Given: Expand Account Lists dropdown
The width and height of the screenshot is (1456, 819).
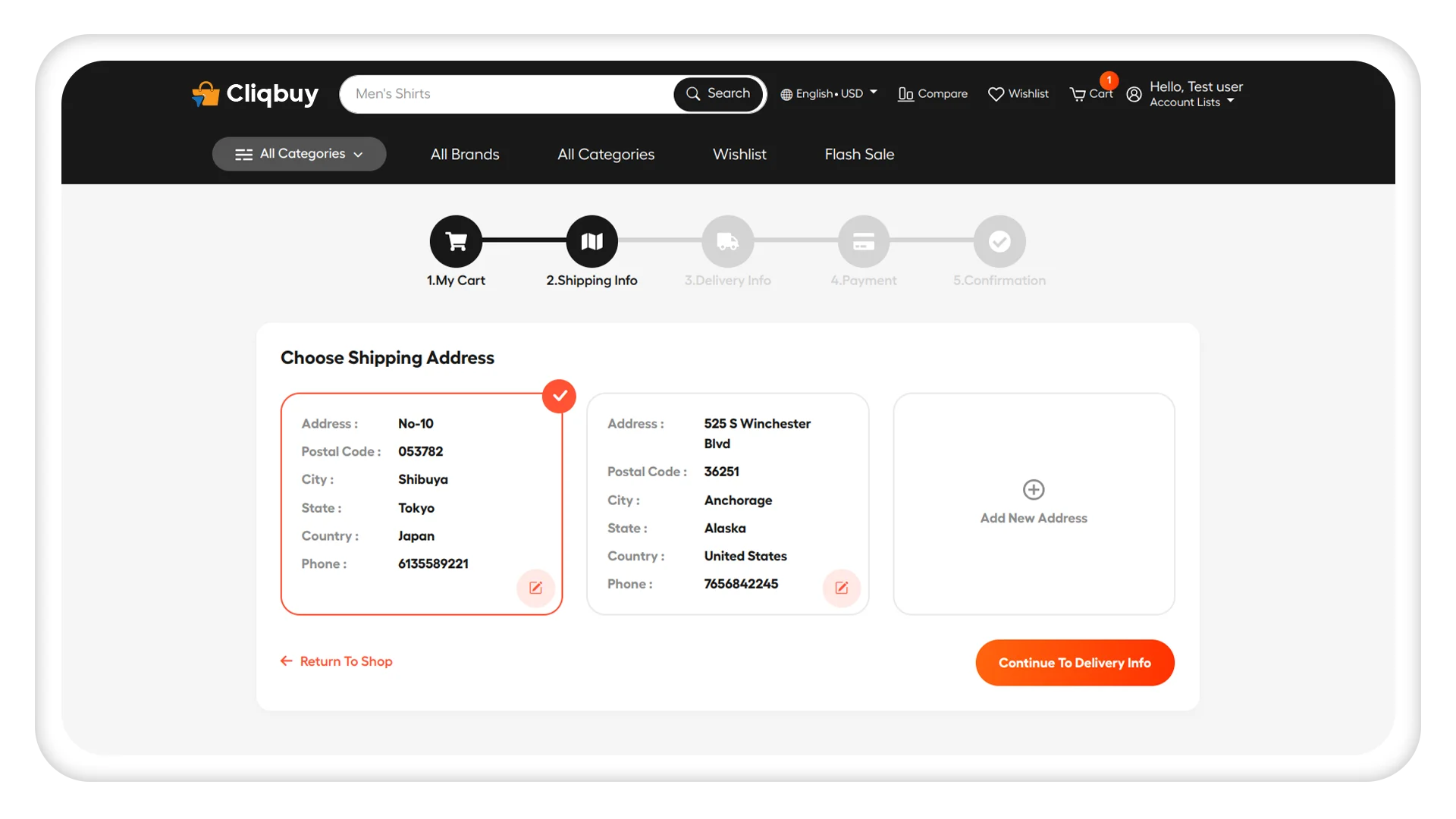Looking at the screenshot, I should click(1192, 102).
